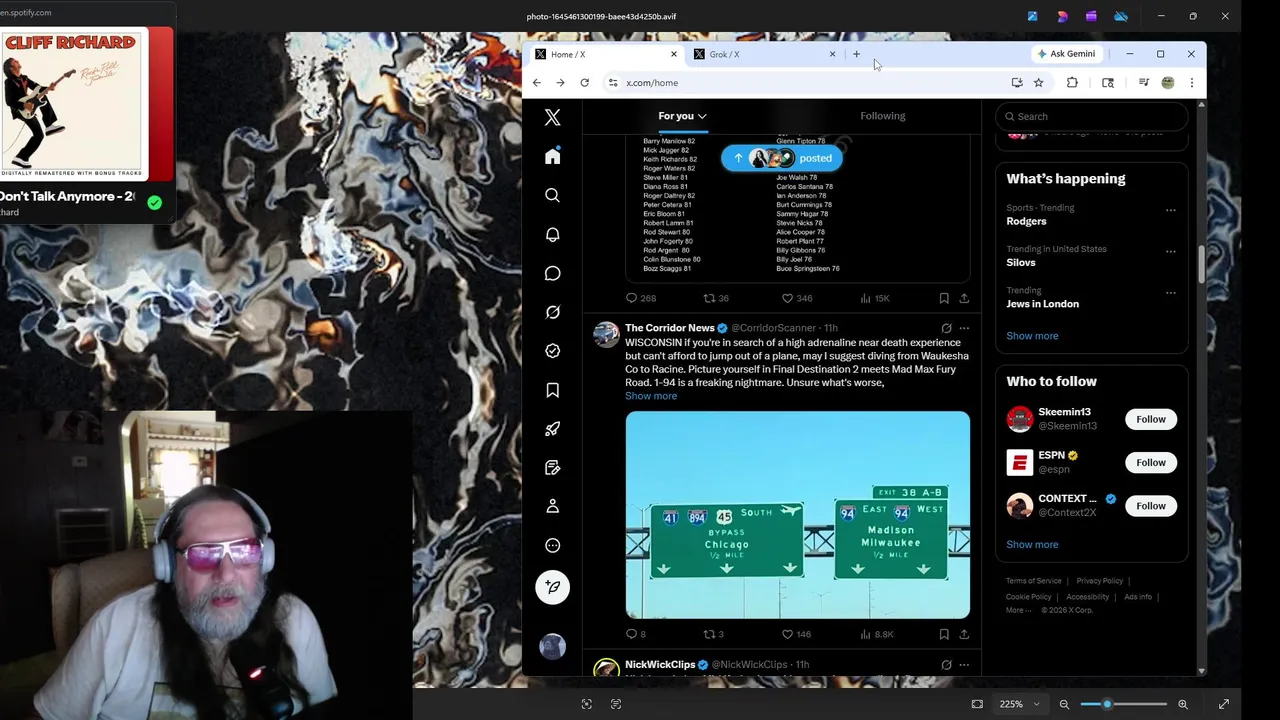Screen dimensions: 1280x720
Task: Open more options on NickWickClips post
Action: tap(964, 664)
